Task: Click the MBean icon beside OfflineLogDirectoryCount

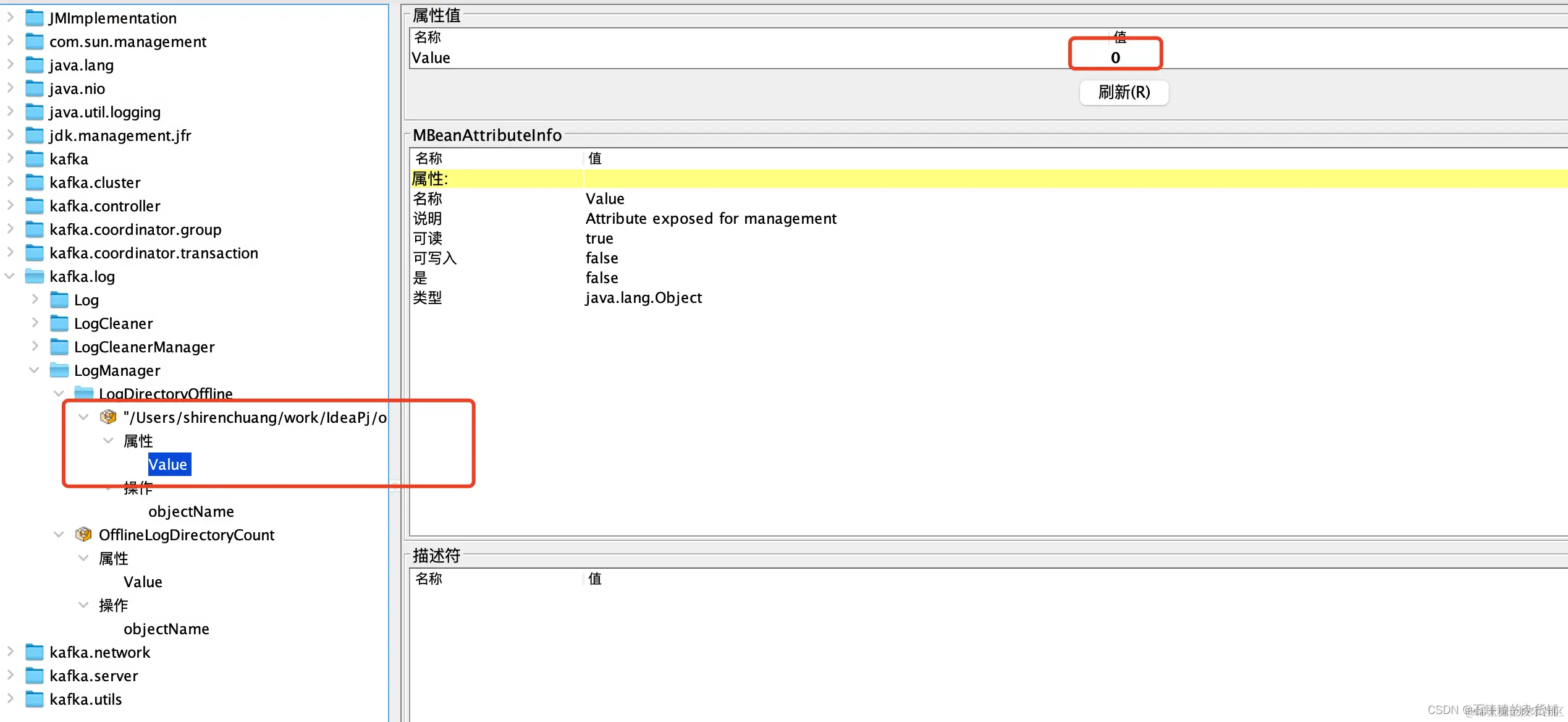Action: pyautogui.click(x=83, y=535)
